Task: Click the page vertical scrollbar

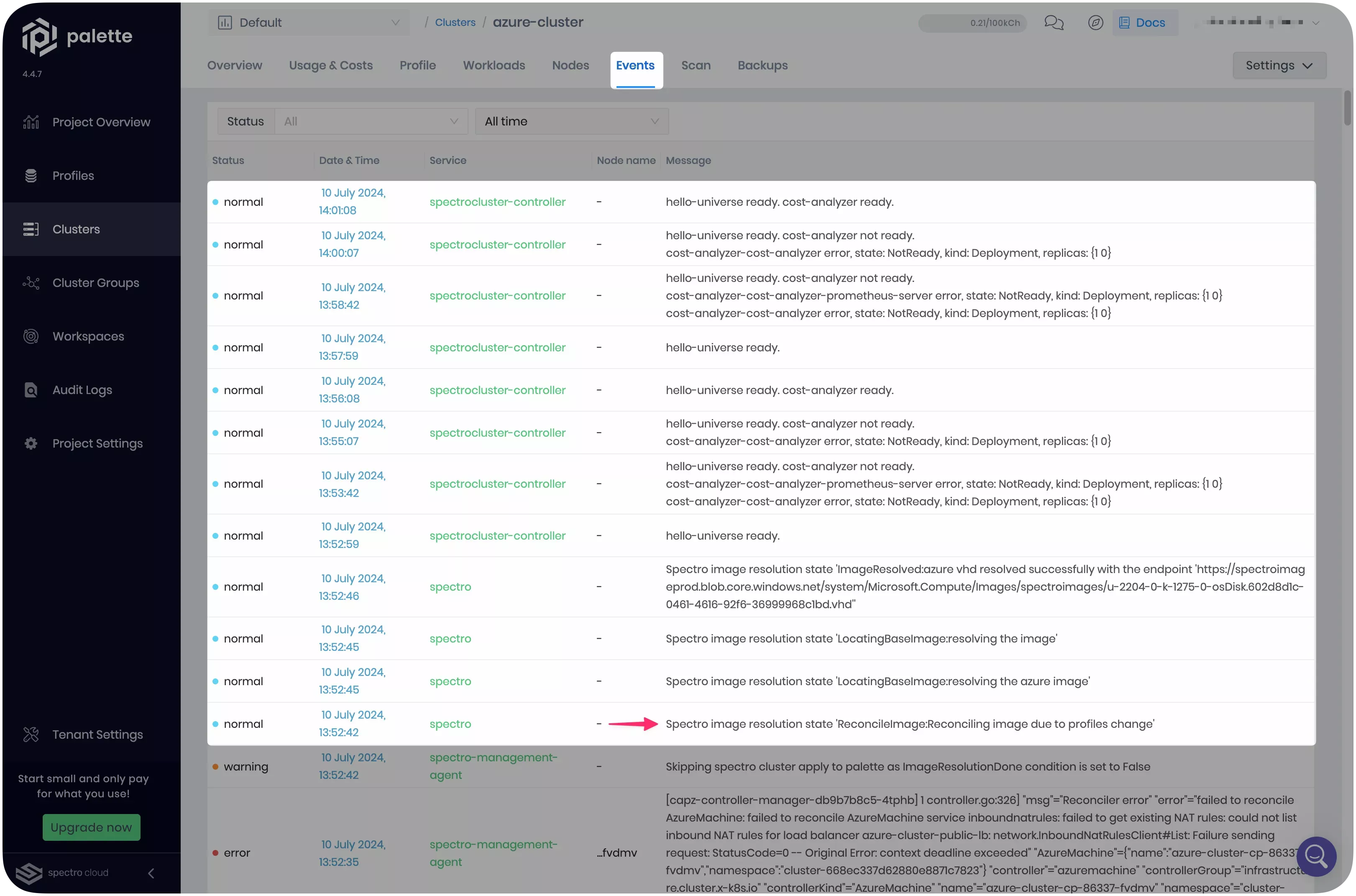Action: click(x=1348, y=108)
